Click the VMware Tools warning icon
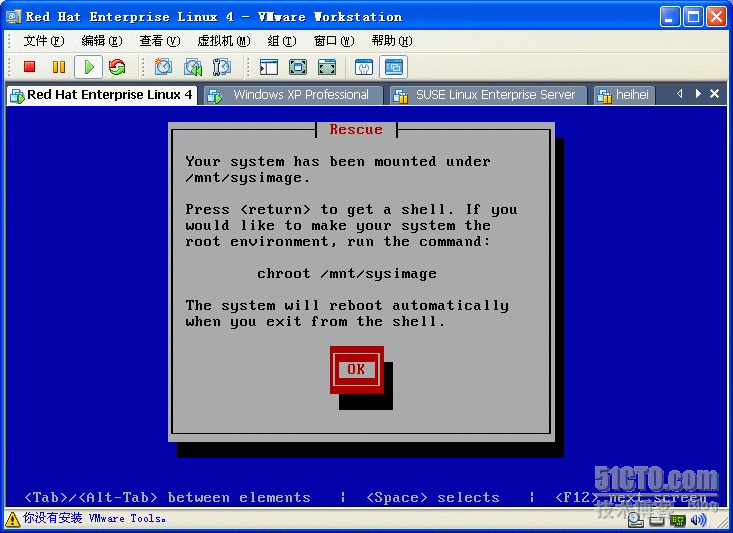This screenshot has width=733, height=533. (13, 519)
